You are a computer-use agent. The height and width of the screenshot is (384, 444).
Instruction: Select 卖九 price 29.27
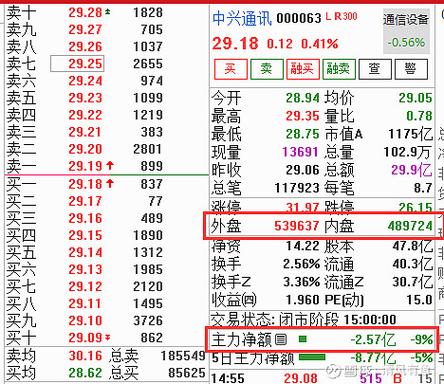coord(85,30)
